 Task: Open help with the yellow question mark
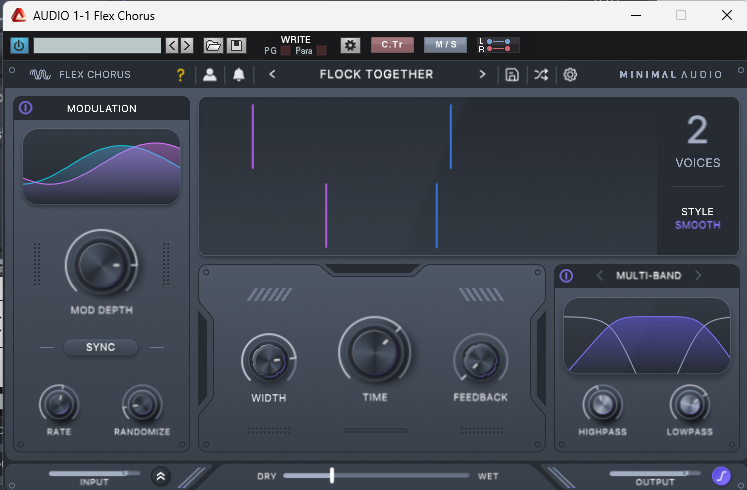(x=181, y=75)
